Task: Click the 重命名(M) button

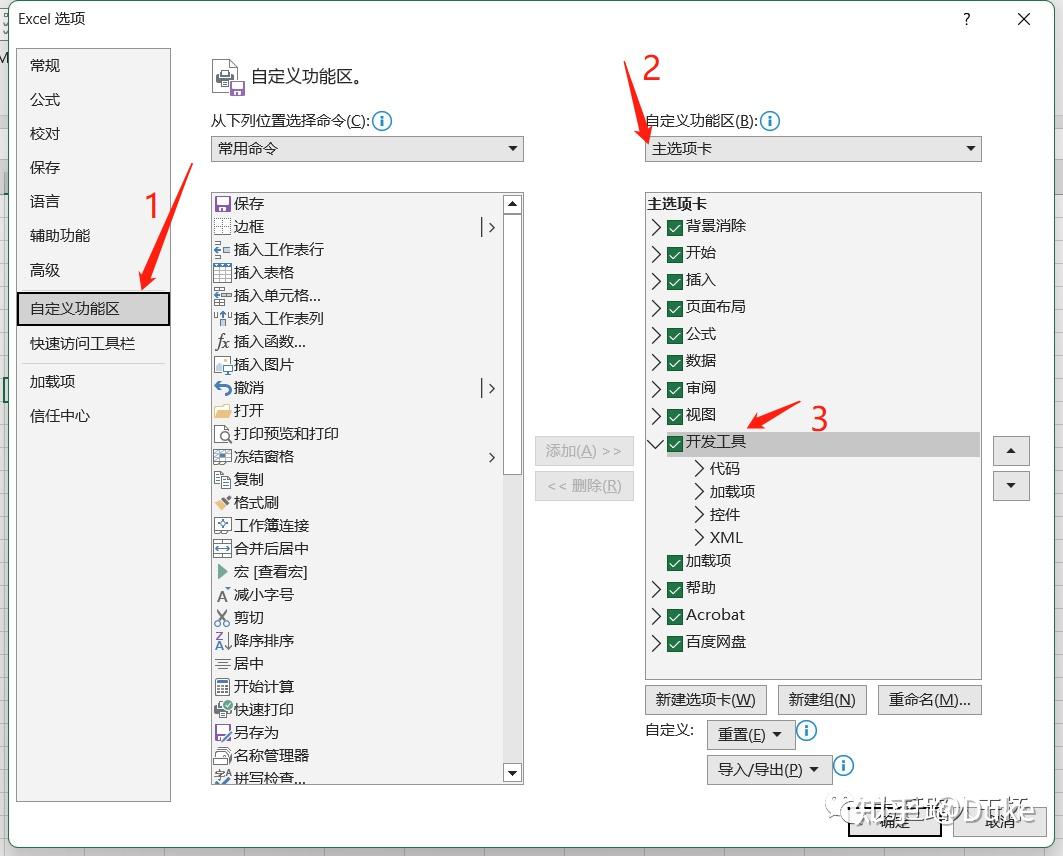Action: 929,700
